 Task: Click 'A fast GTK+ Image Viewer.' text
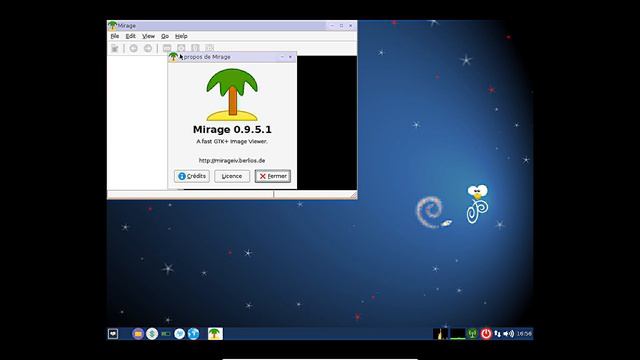point(232,141)
